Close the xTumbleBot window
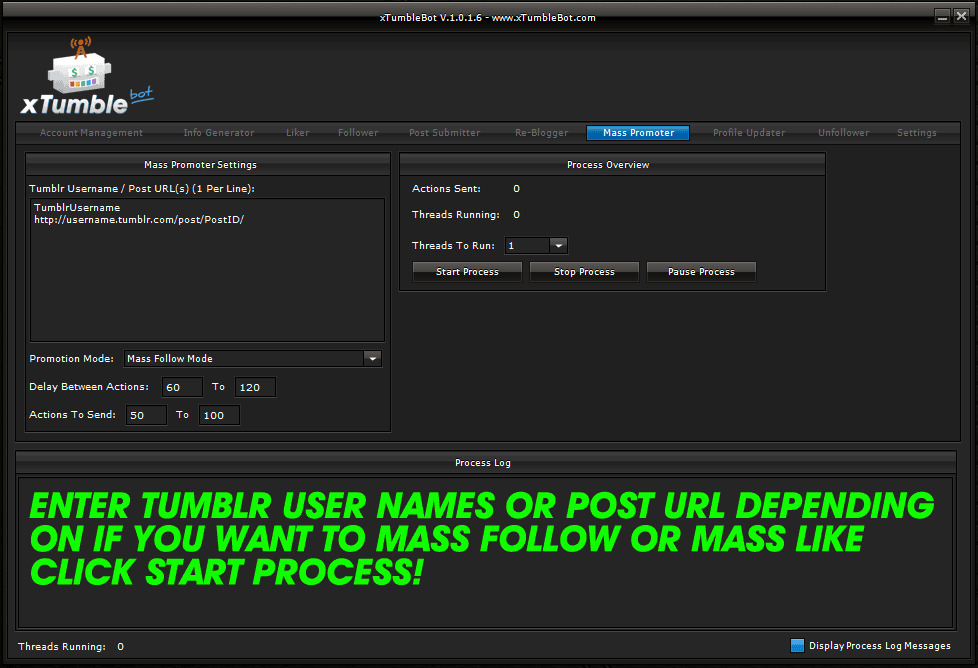The image size is (978, 668). (x=961, y=16)
